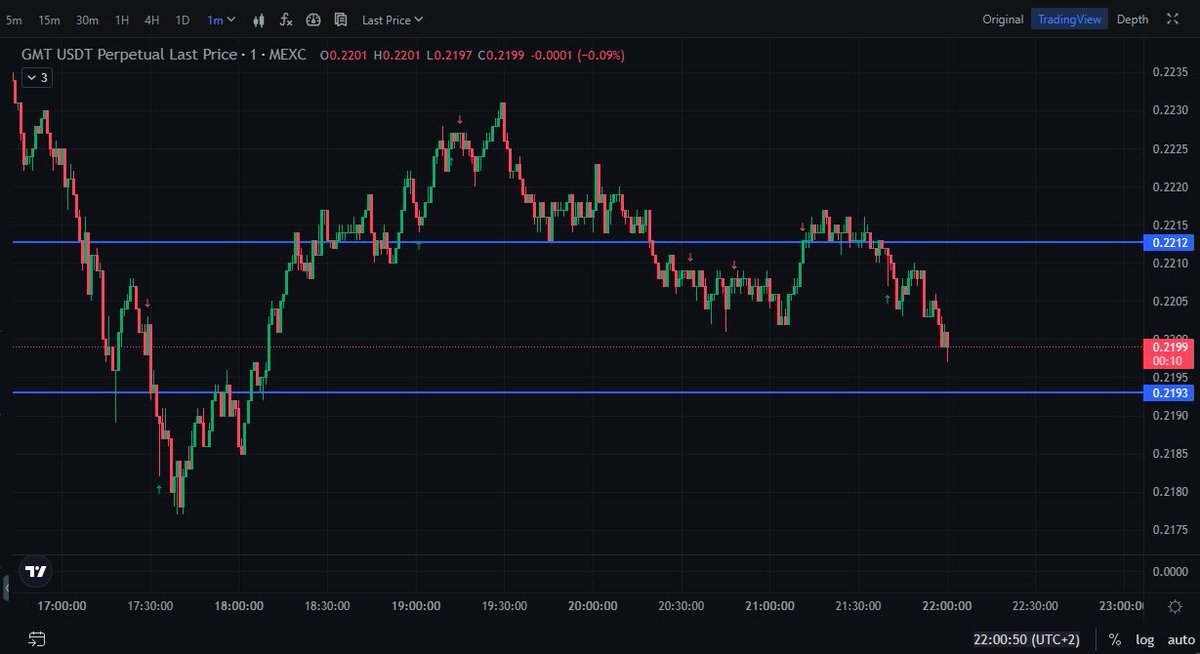Click the 17:00:00 time axis label

(62, 606)
